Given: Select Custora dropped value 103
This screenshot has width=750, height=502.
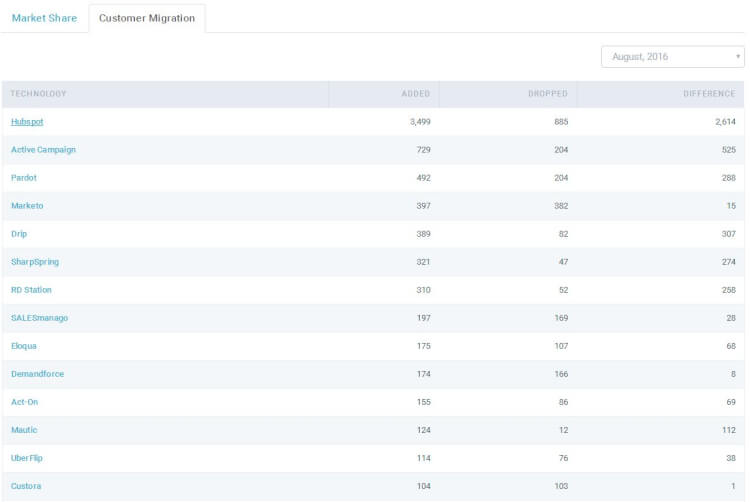Looking at the screenshot, I should (561, 486).
